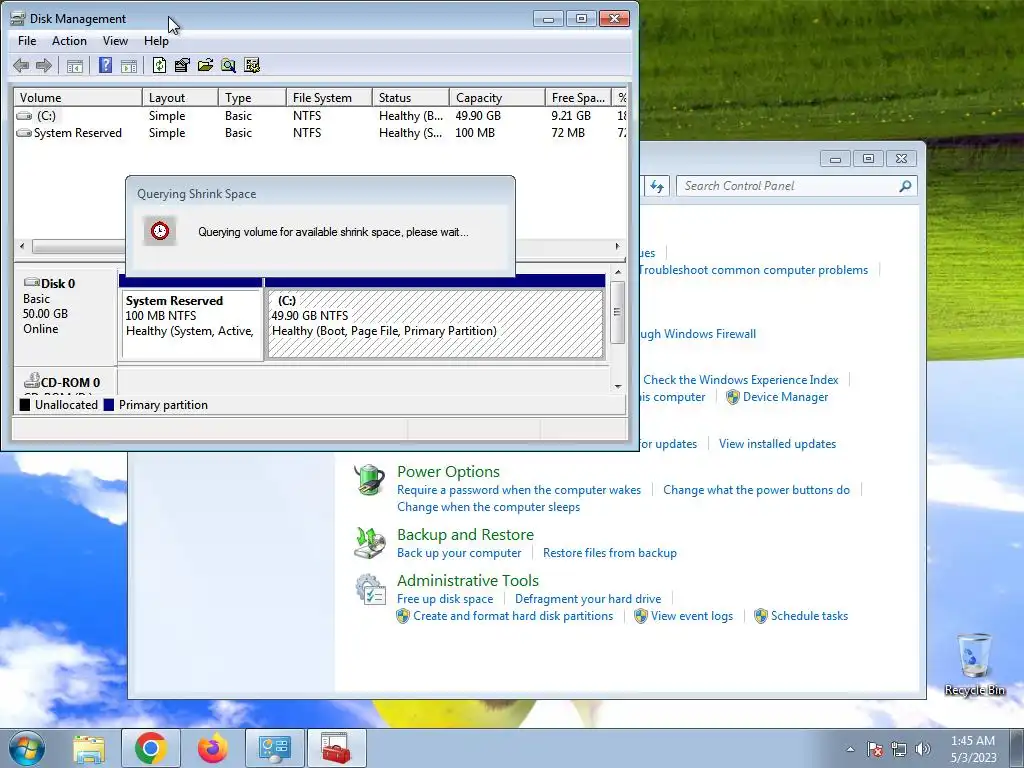1024x768 pixels.
Task: Sort by the Volume column header
Action: [78, 97]
